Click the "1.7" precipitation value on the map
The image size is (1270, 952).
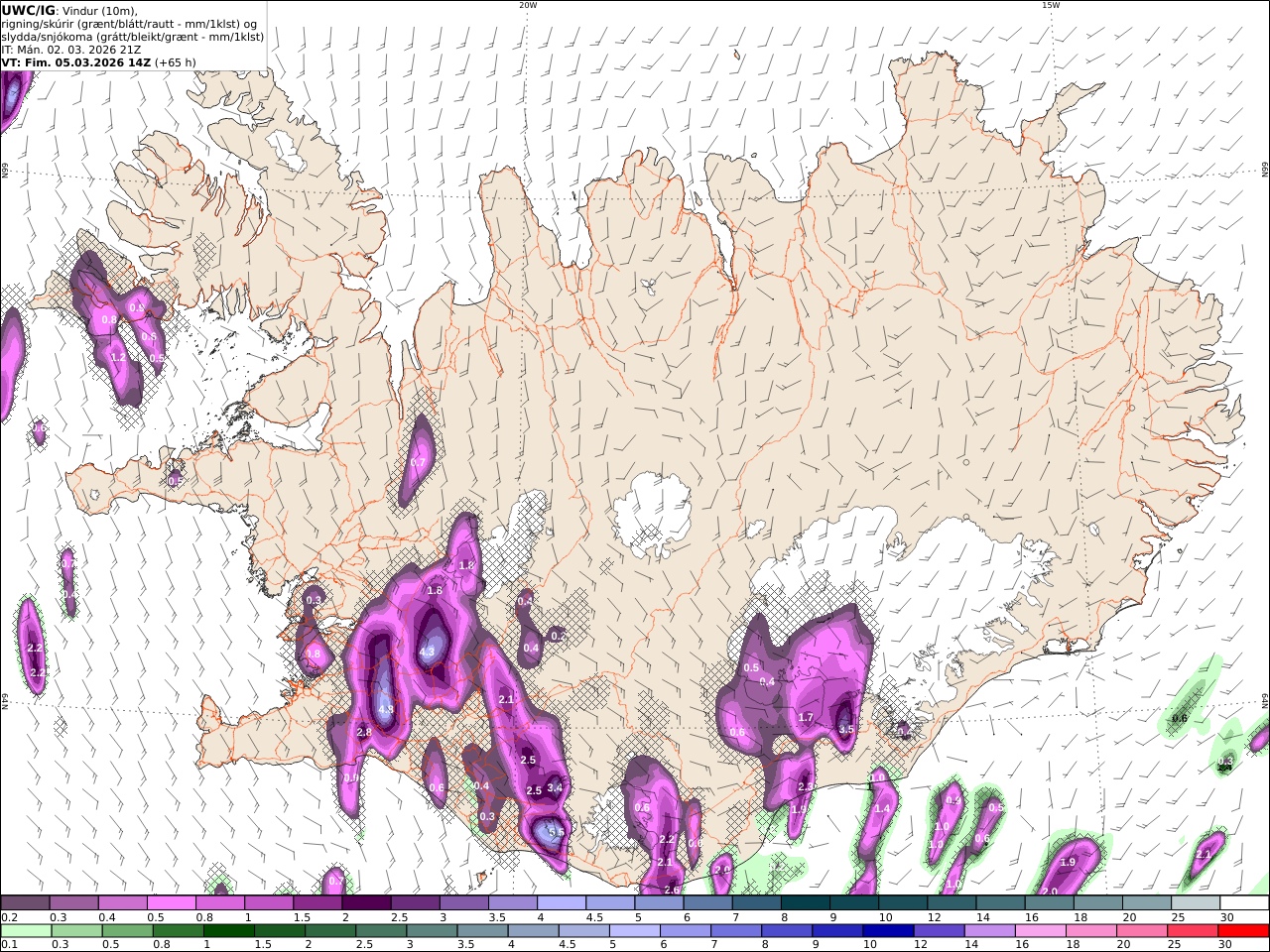pyautogui.click(x=806, y=718)
